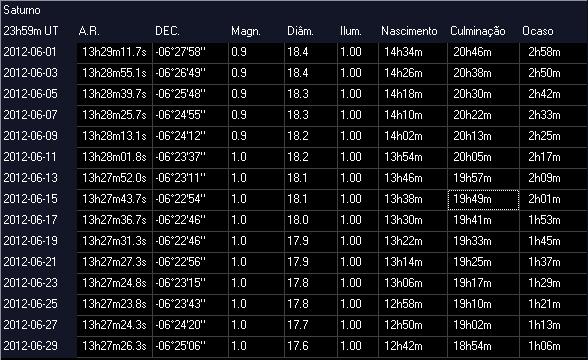
Task: Click diameter cell in 2012-06-13 row
Action: pos(310,178)
